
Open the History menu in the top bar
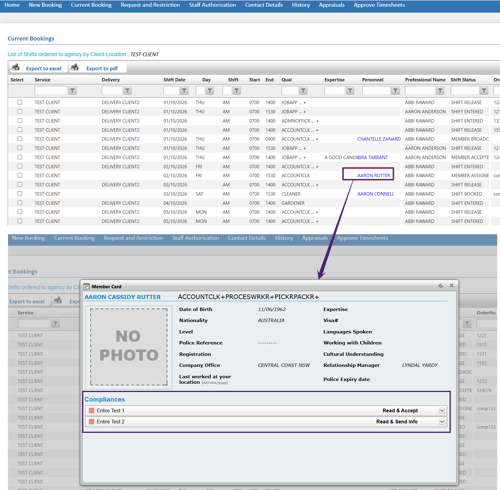301,5
